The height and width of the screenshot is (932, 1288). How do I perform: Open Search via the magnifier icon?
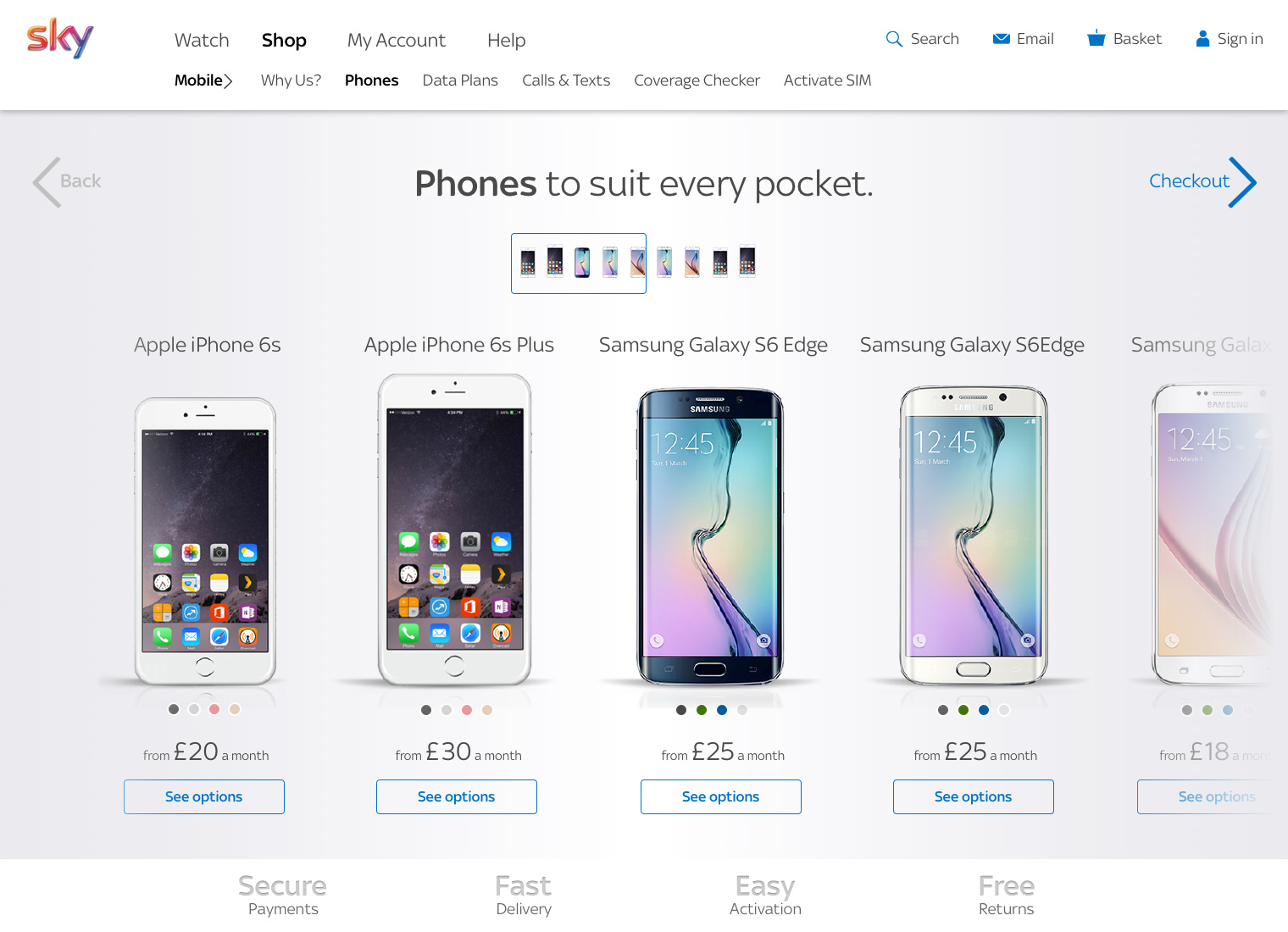tap(893, 39)
